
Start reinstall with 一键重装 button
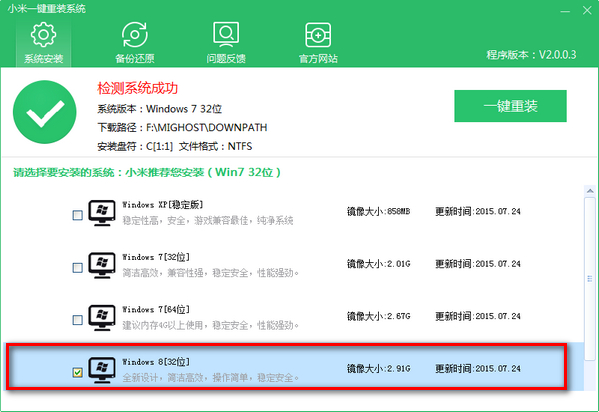[x=510, y=106]
